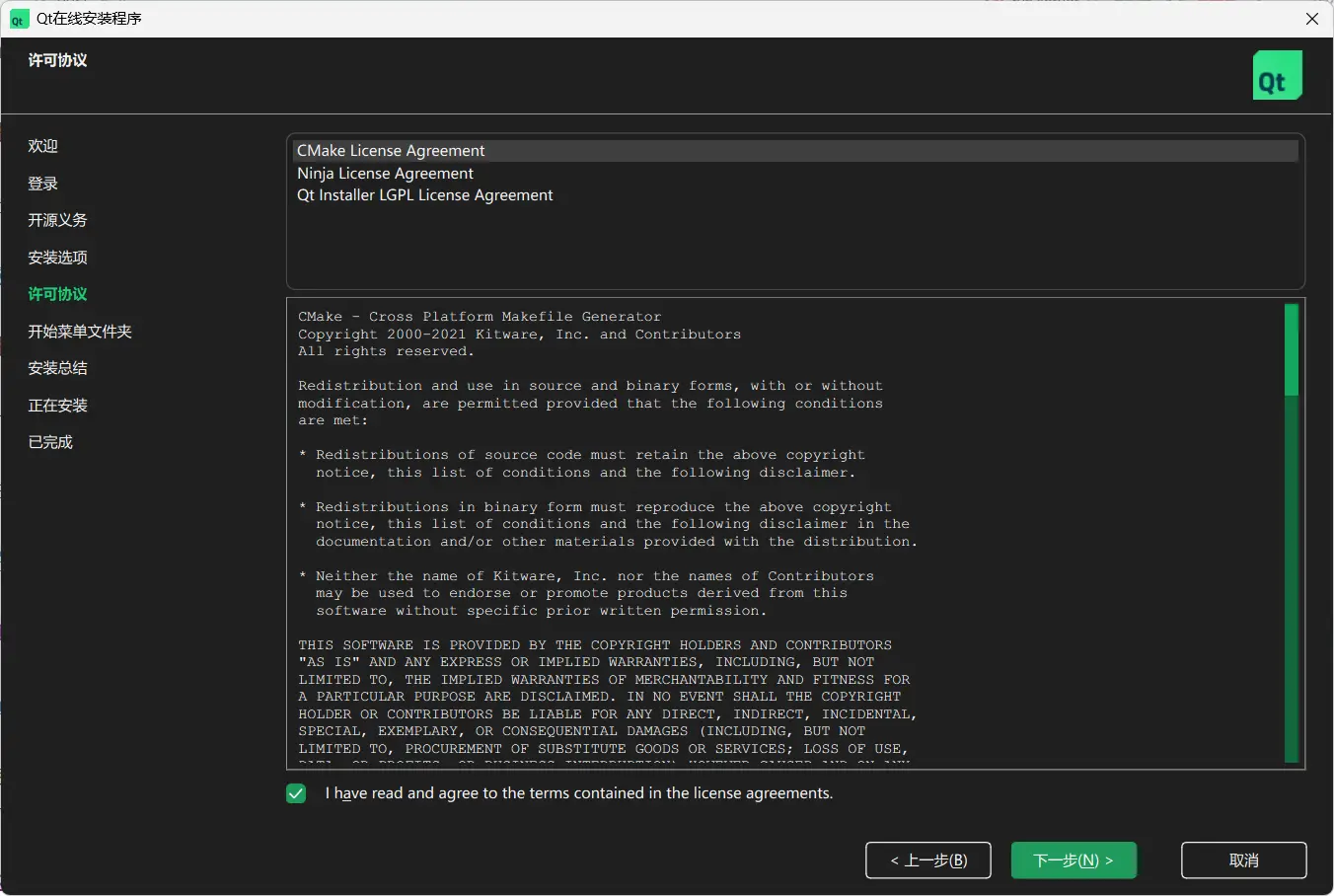This screenshot has height=896, width=1334.
Task: Click the license text scrollbar thumb
Action: (1292, 349)
